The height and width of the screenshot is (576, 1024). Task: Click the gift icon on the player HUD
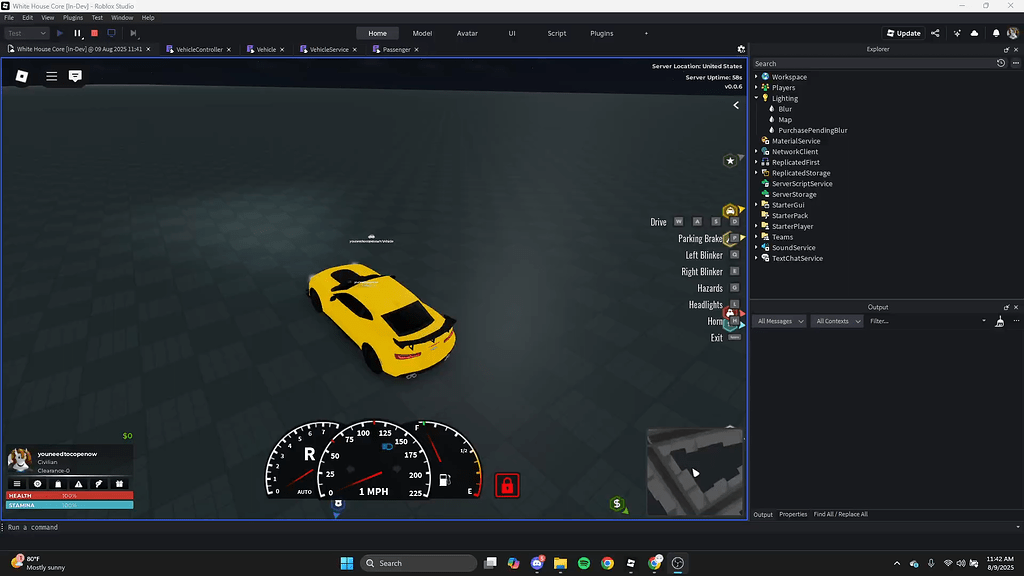coord(120,484)
